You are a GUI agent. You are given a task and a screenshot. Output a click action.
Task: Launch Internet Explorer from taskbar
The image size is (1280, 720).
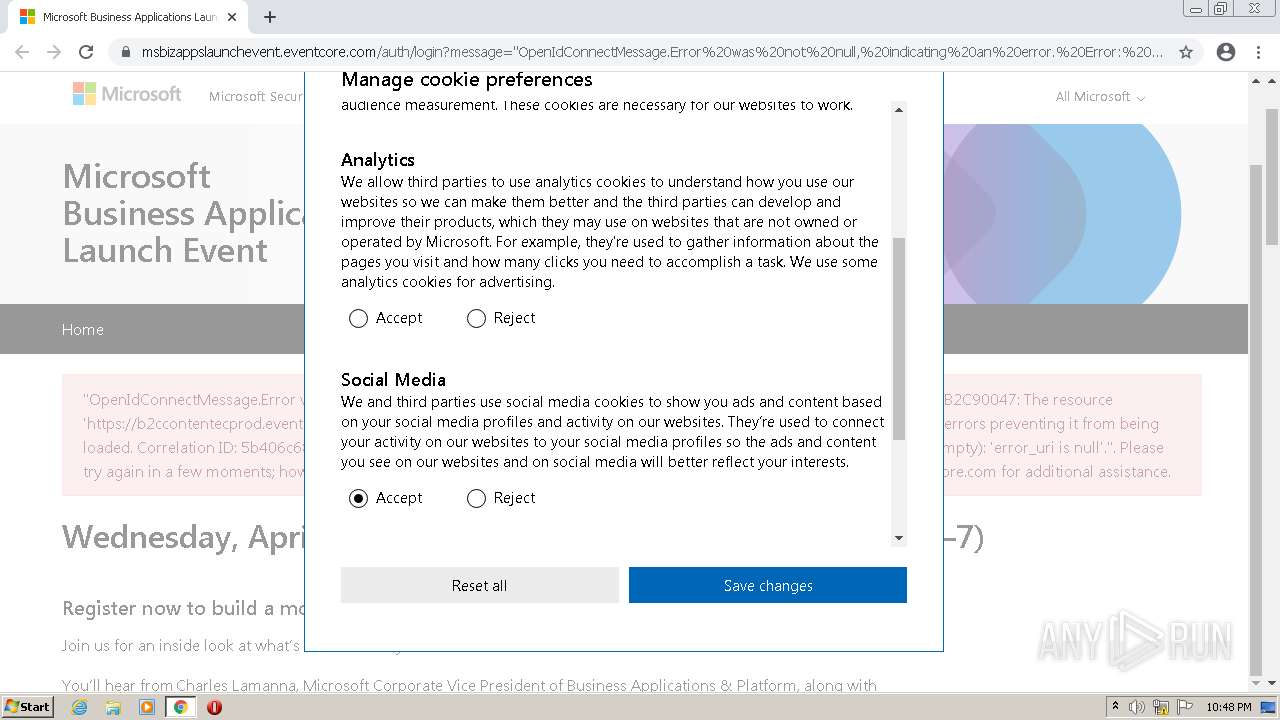pos(79,707)
